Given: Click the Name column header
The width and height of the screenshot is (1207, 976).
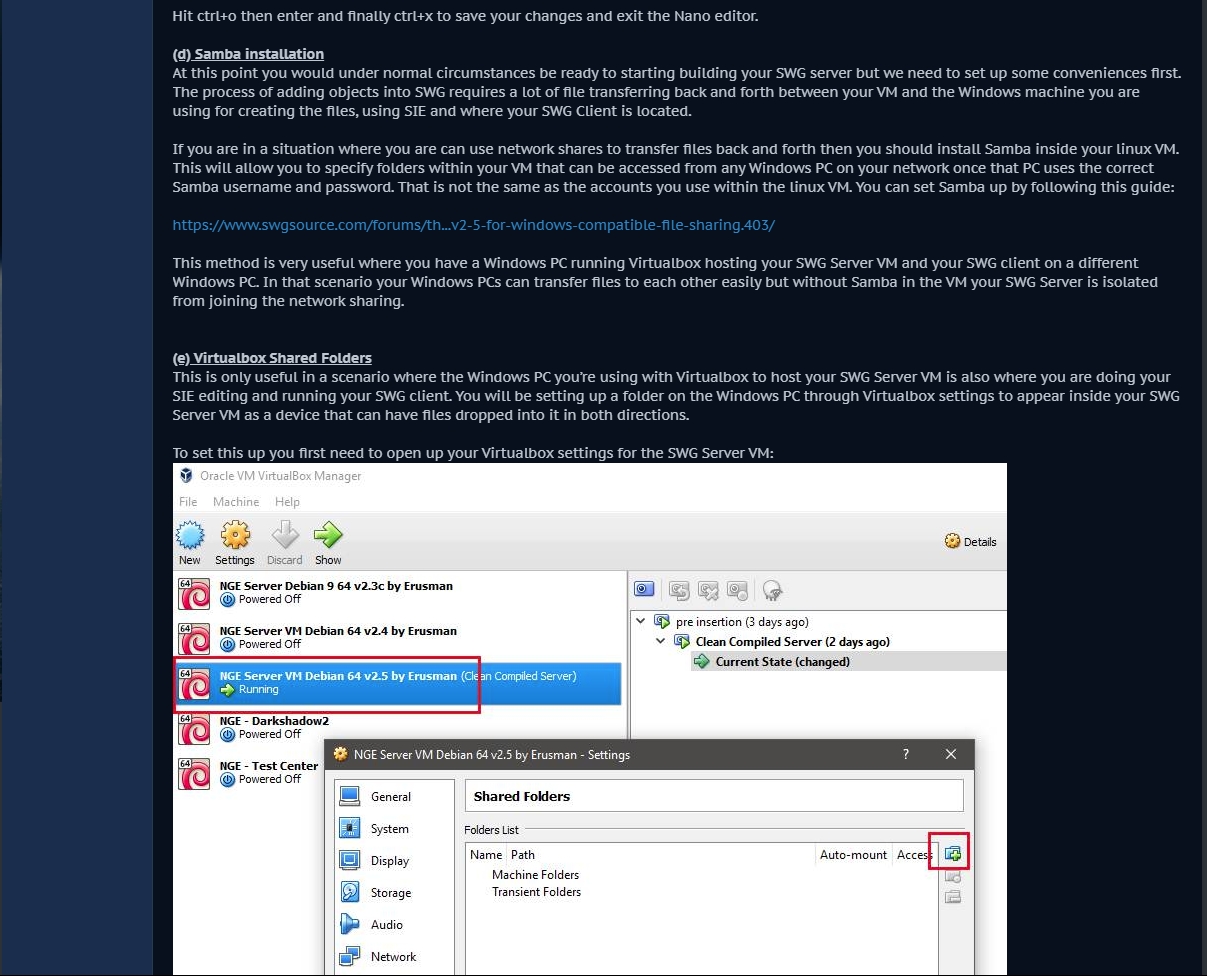Looking at the screenshot, I should pos(486,855).
